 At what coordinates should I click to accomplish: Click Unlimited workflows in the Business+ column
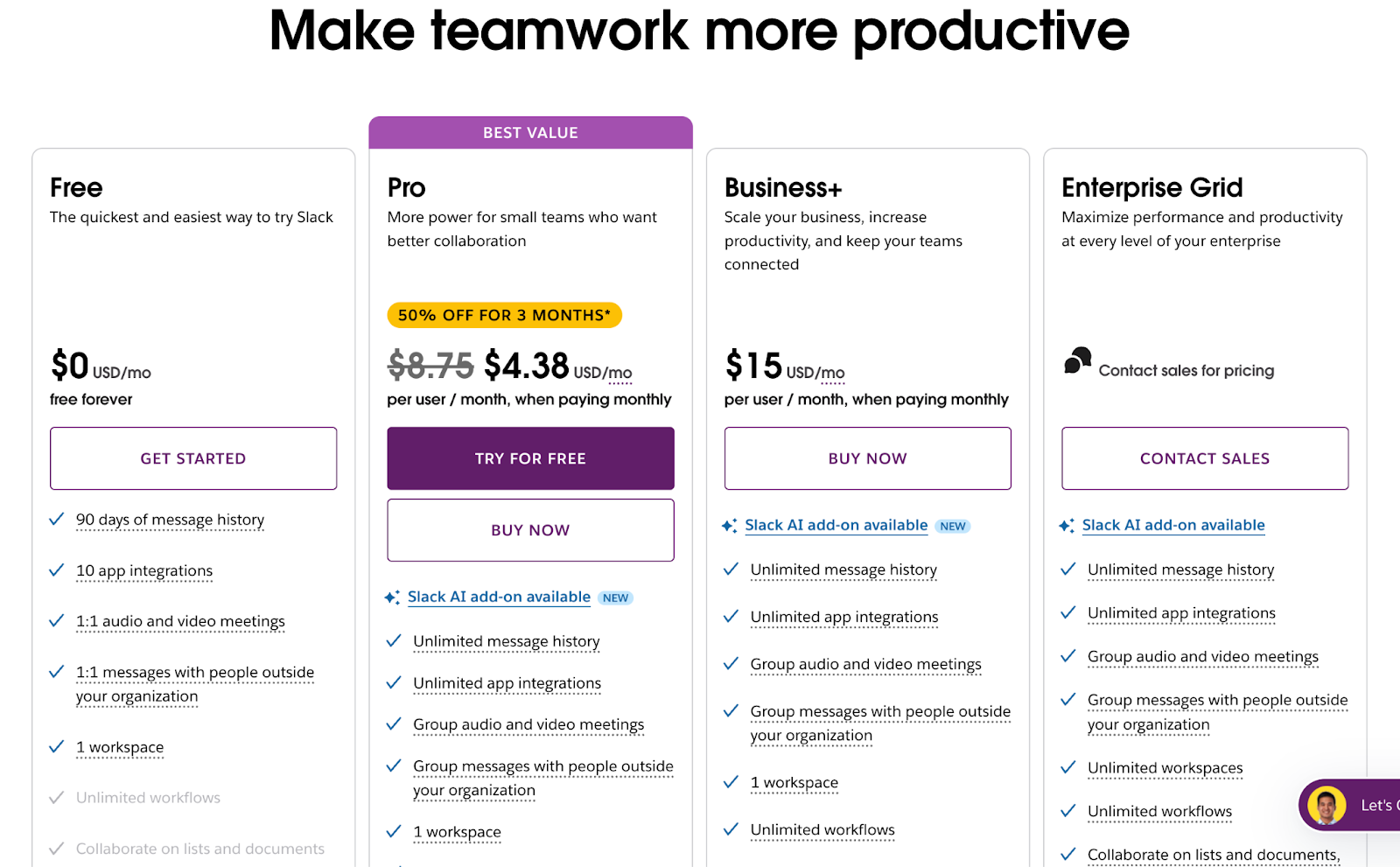tap(822, 829)
